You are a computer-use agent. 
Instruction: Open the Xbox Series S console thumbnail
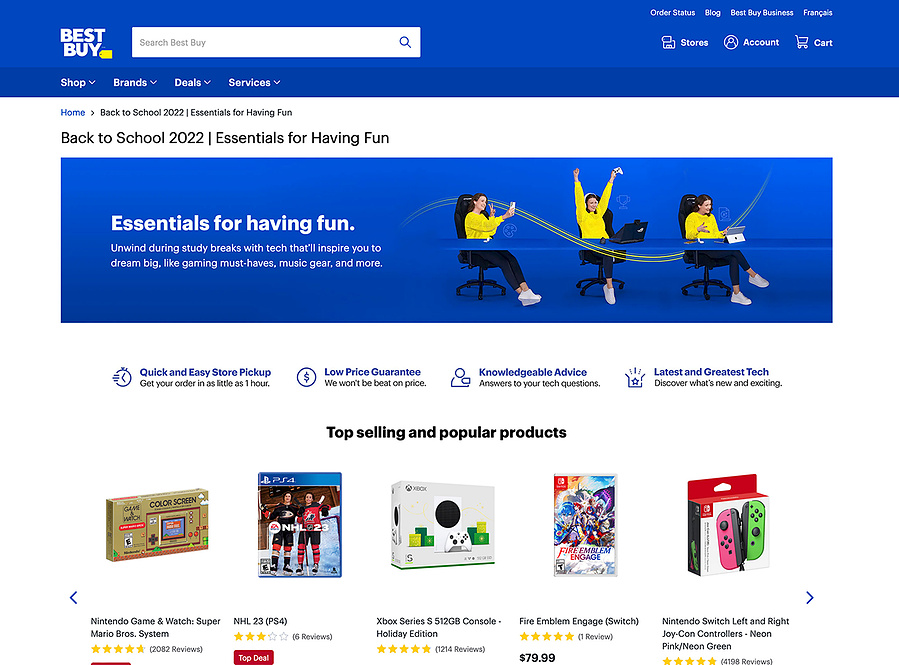pyautogui.click(x=443, y=525)
